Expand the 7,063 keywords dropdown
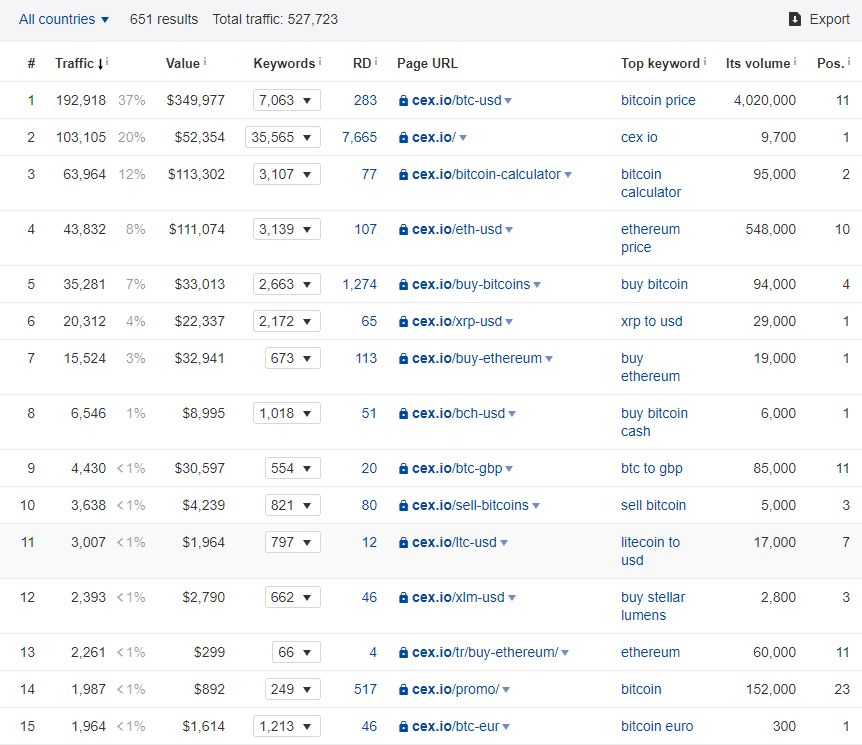862x745 pixels. [287, 100]
